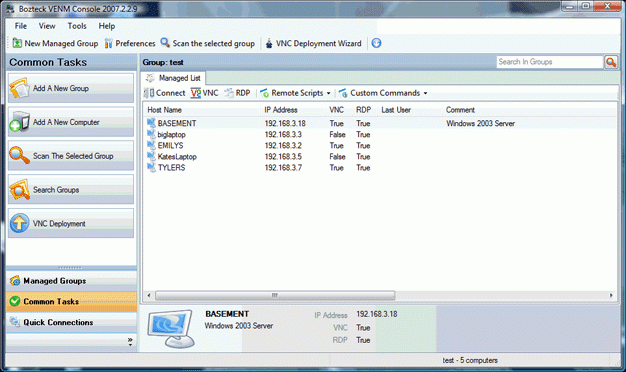Image resolution: width=626 pixels, height=372 pixels.
Task: Switch to the Managed List tab
Action: coord(173,78)
